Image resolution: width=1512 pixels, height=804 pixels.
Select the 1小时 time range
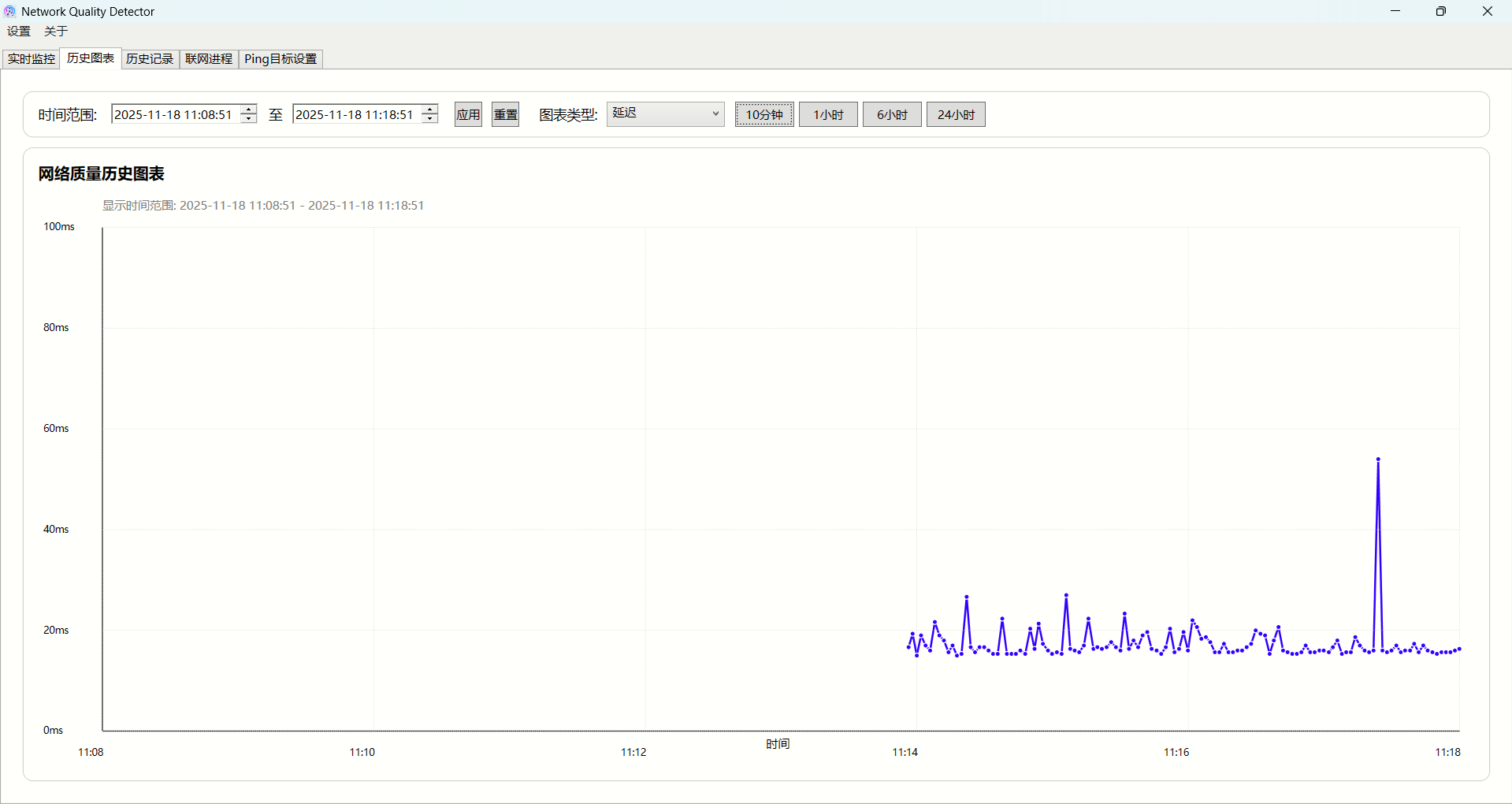[828, 114]
